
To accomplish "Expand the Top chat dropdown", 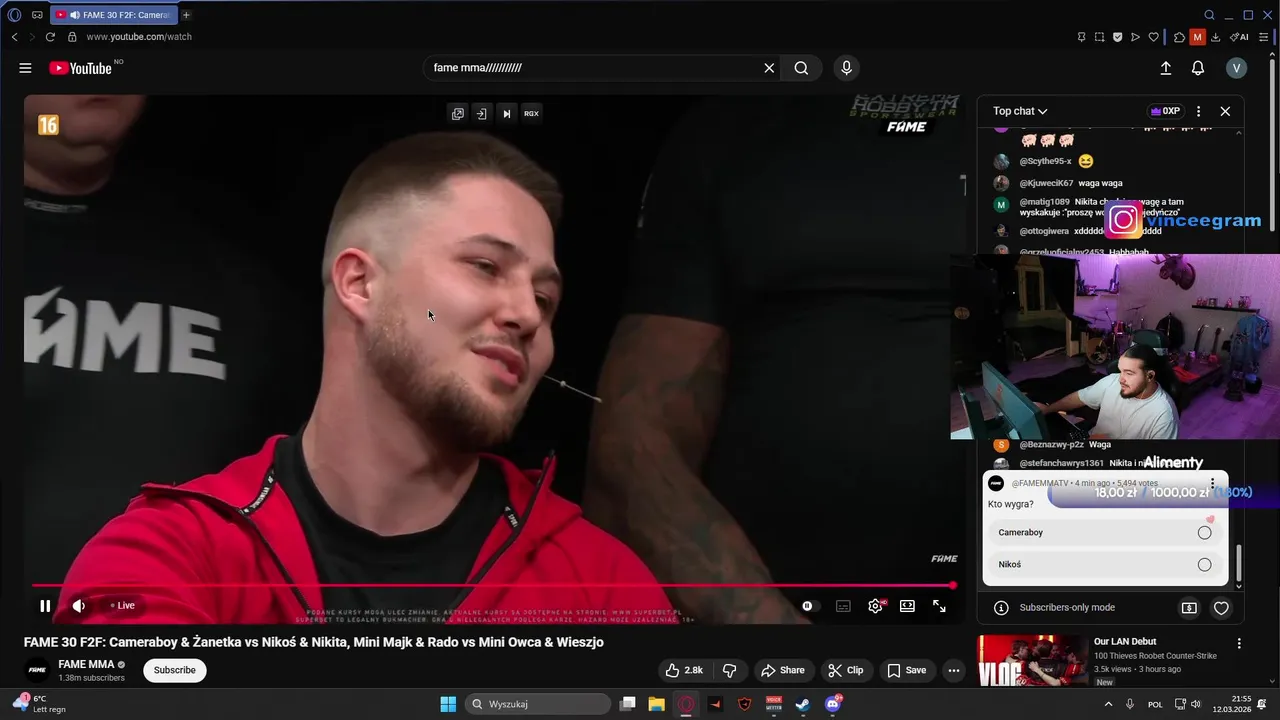I will click(1020, 111).
